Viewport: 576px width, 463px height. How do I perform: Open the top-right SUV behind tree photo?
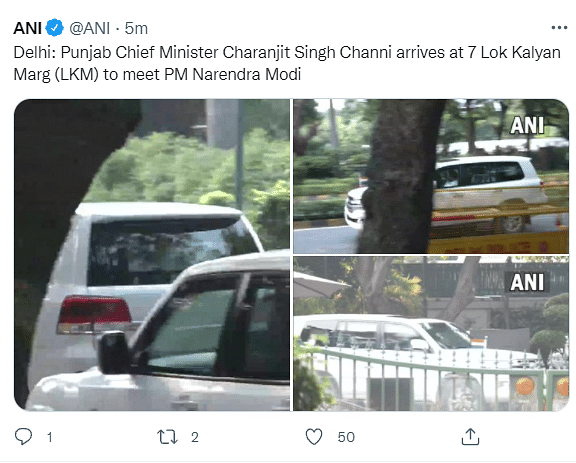coord(431,176)
